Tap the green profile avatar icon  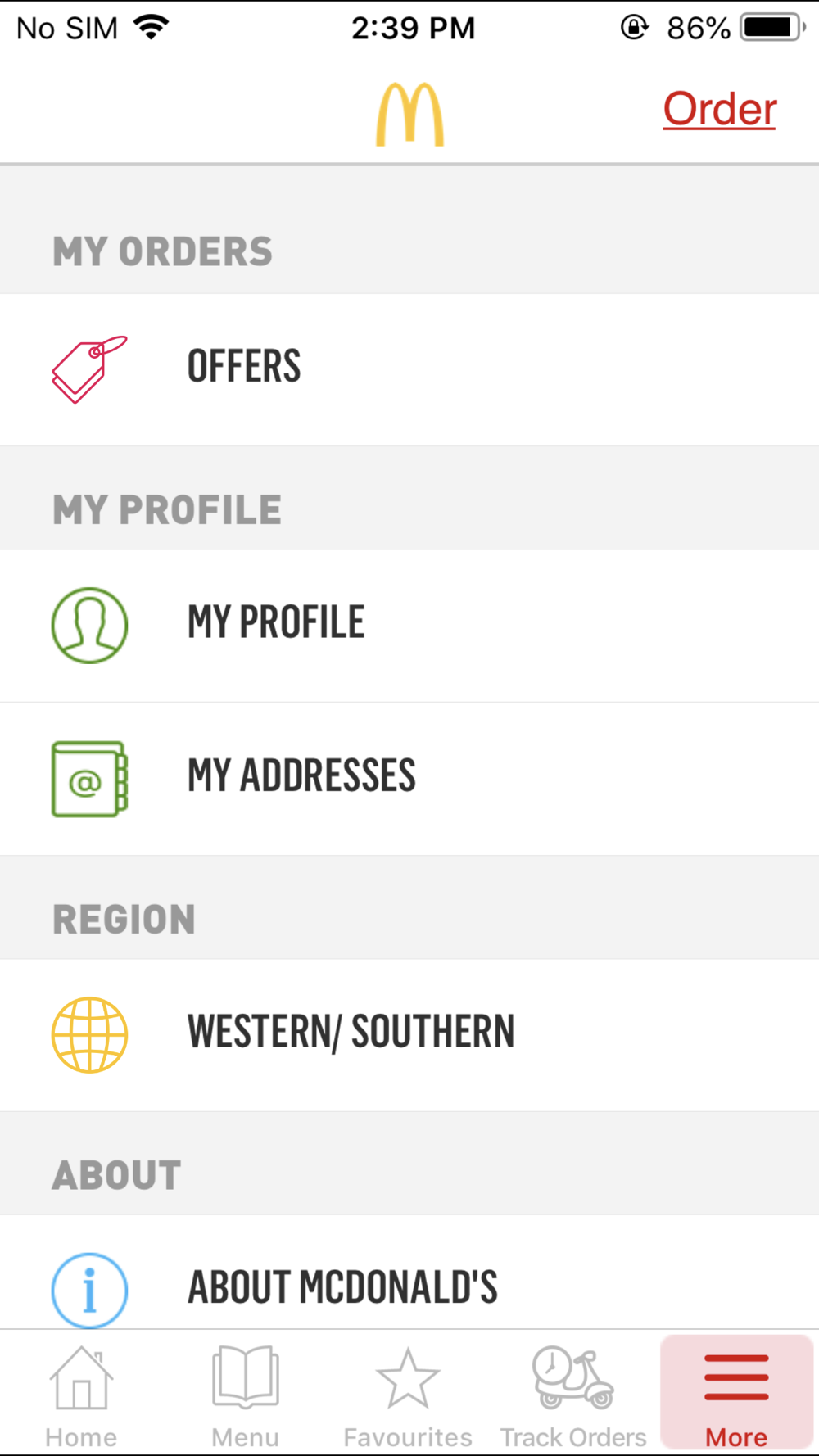(x=89, y=626)
